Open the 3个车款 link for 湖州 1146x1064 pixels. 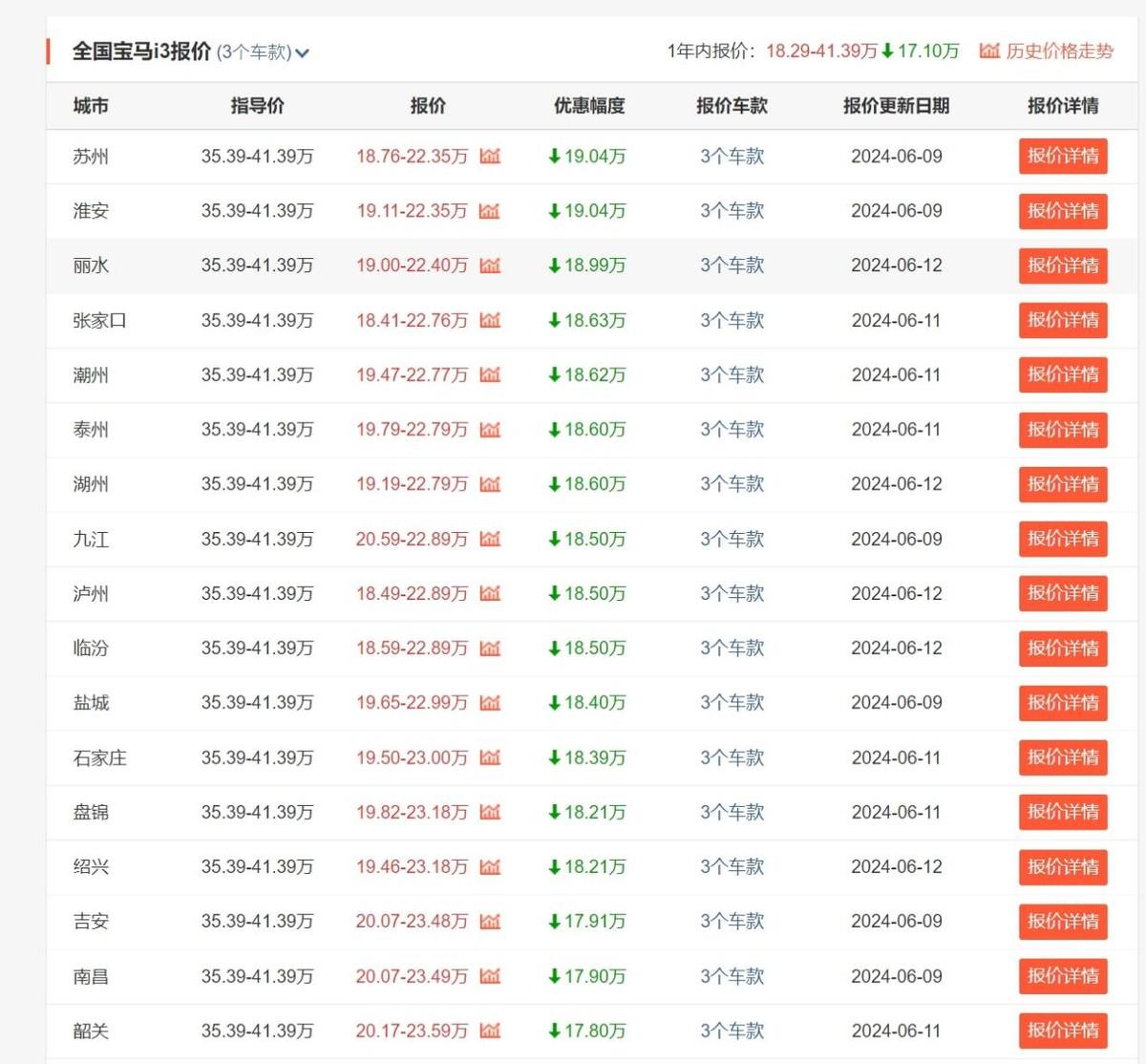(732, 484)
